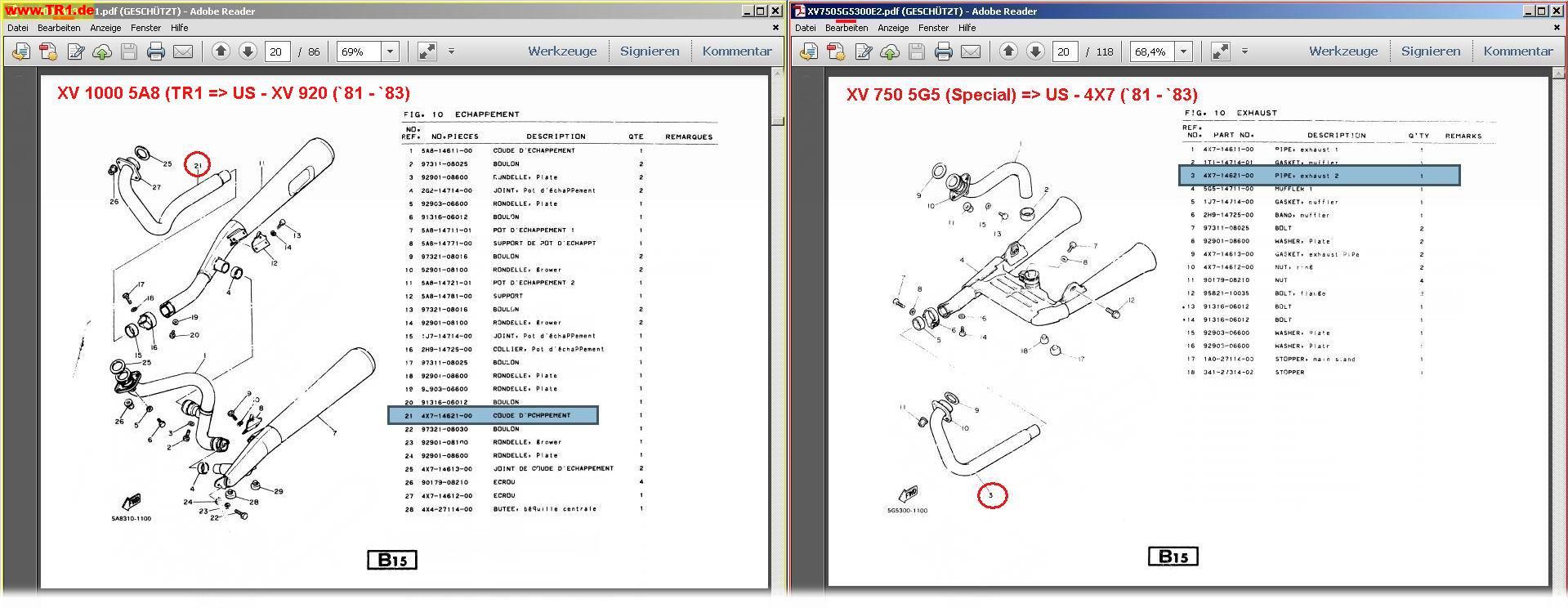Click the B15 page label in left document
The image size is (1568, 608).
pyautogui.click(x=392, y=560)
